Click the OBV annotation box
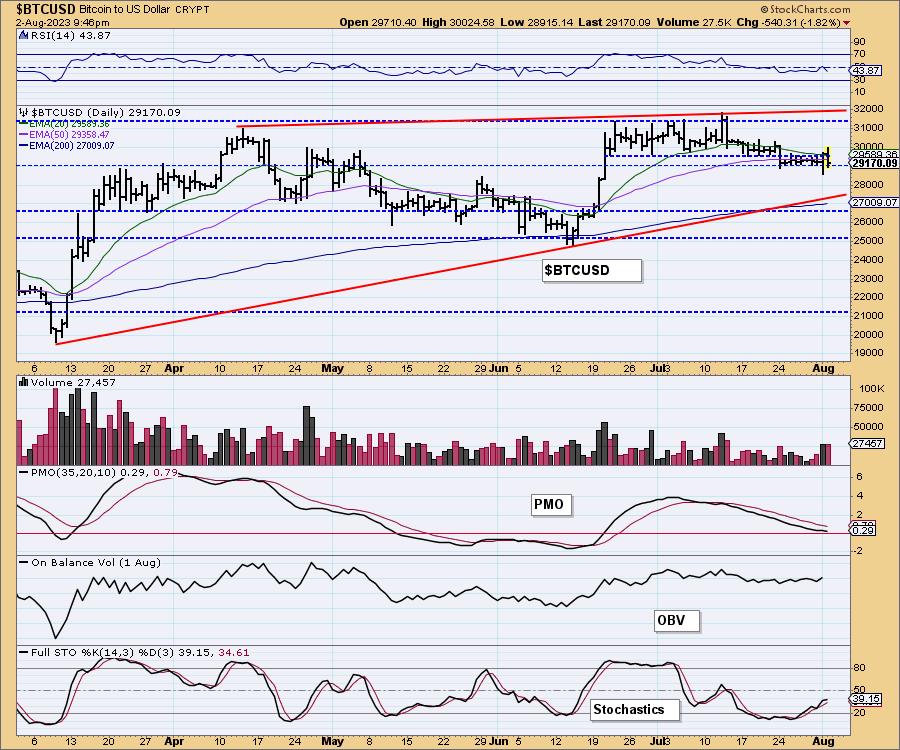The width and height of the screenshot is (900, 750). click(677, 620)
